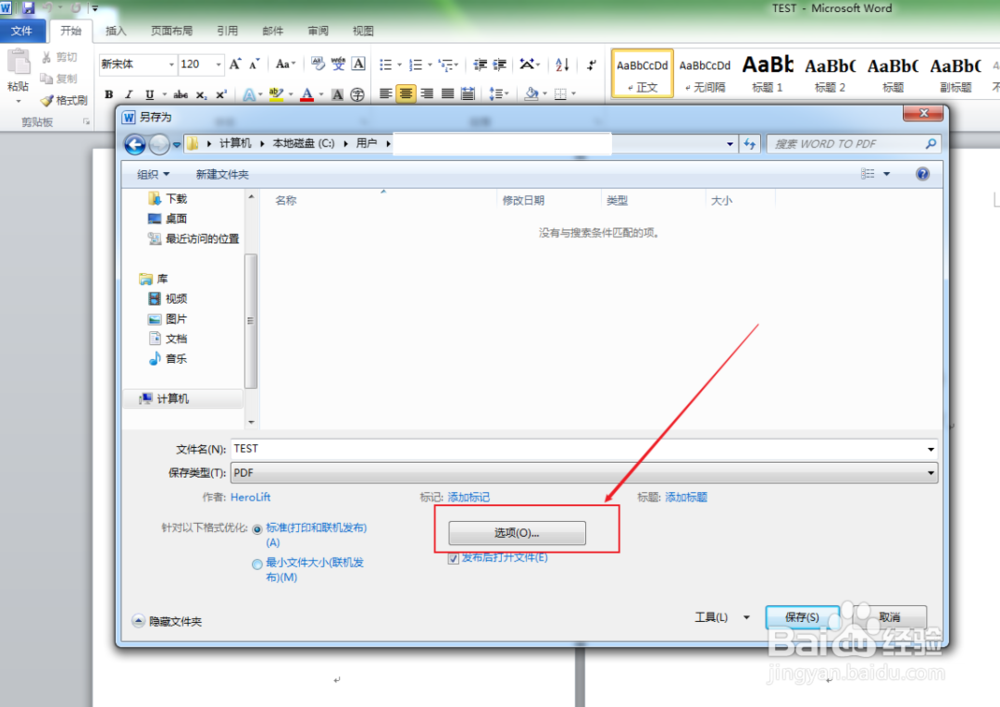Viewport: 1000px width, 707px height.
Task: Select Minimum size optimization radio
Action: pyautogui.click(x=257, y=564)
